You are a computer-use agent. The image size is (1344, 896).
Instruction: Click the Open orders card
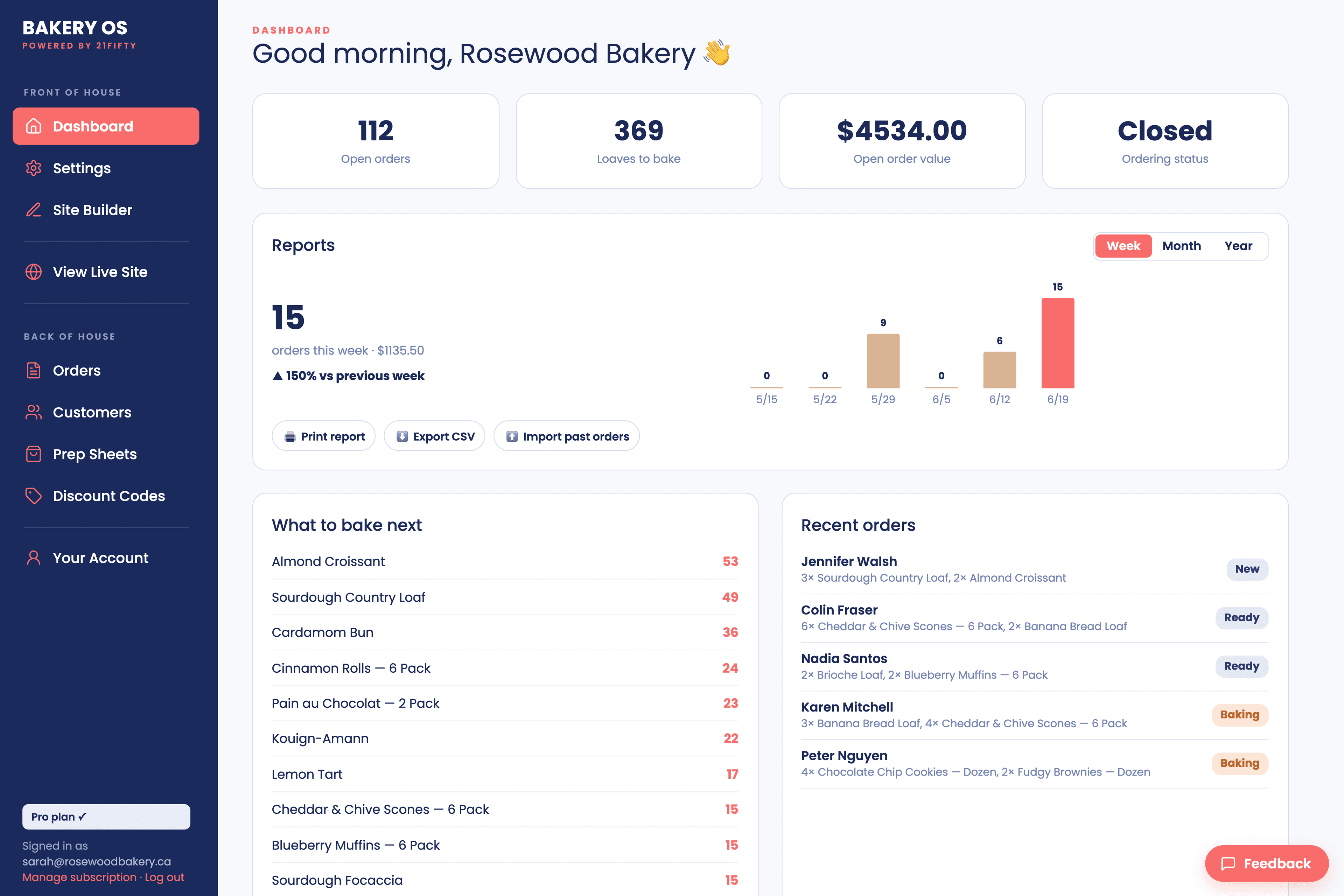376,141
